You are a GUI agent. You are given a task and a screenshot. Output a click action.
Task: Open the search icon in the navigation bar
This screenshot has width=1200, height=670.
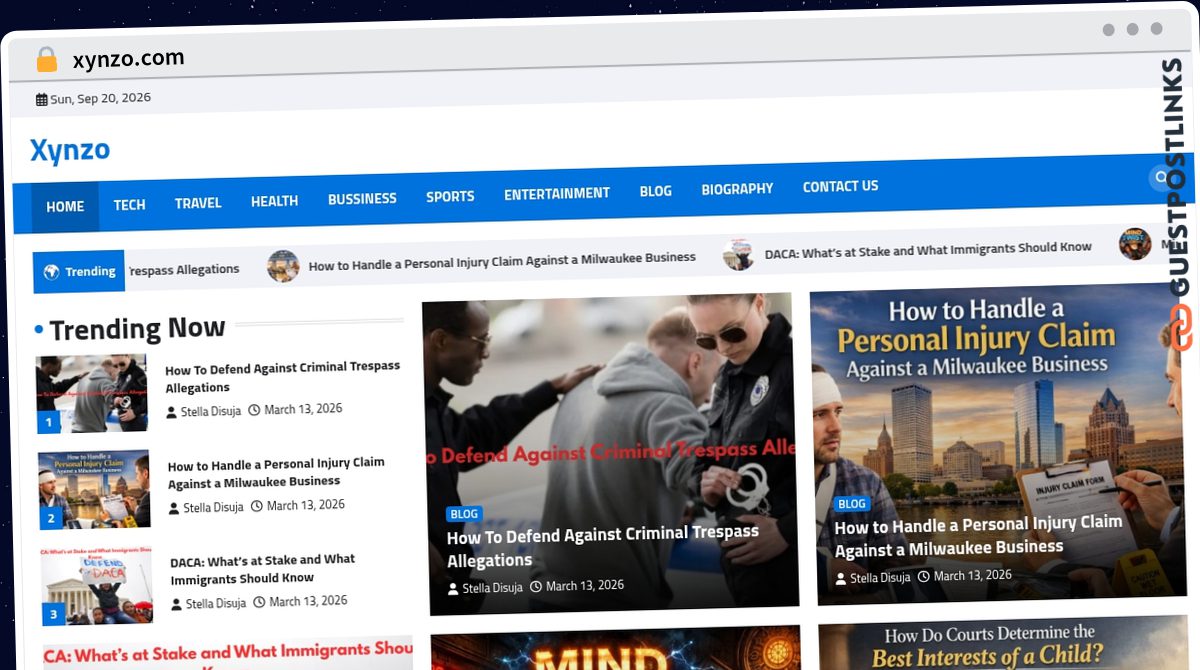[1161, 177]
